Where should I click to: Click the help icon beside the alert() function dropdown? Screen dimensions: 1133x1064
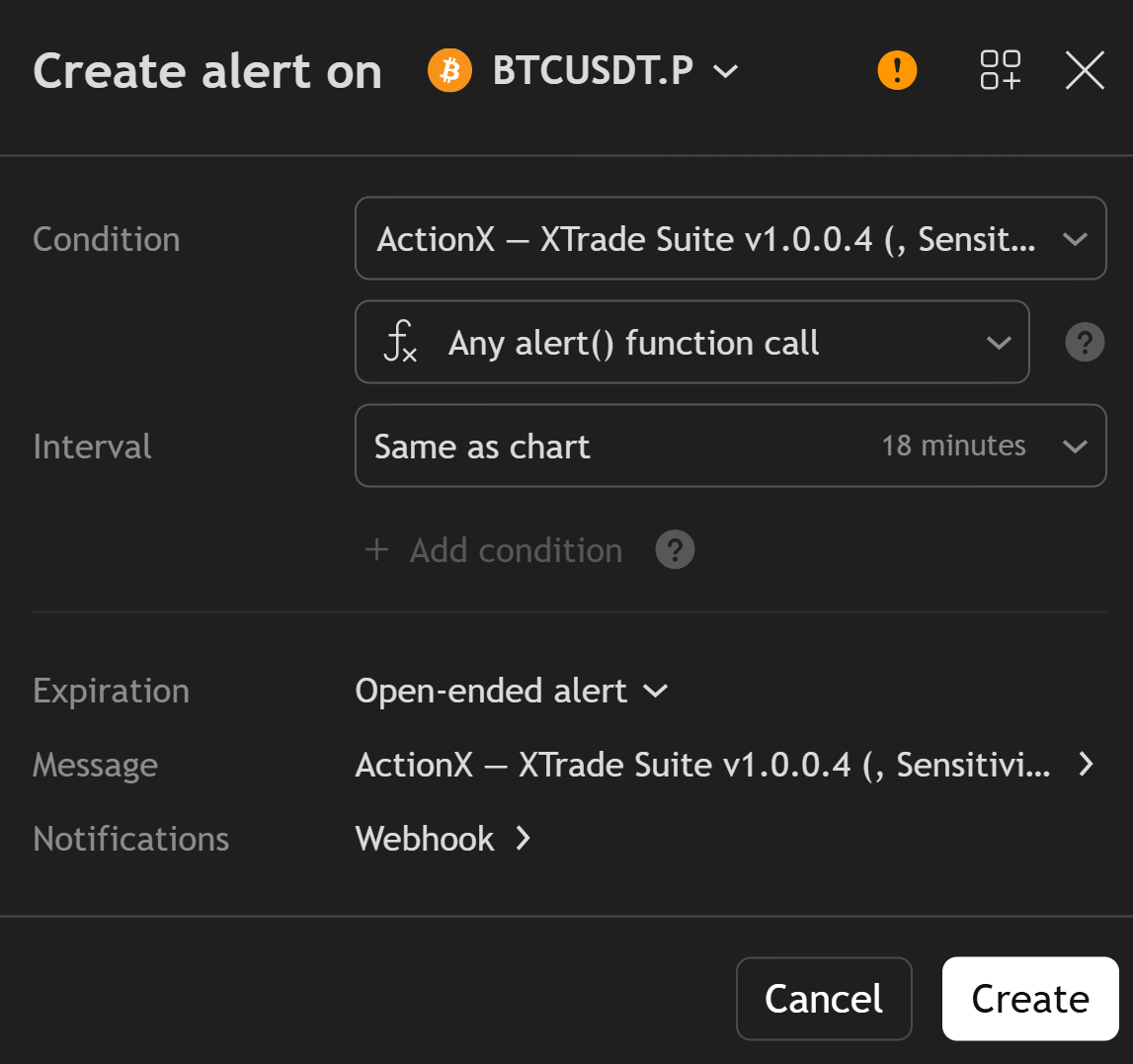coord(1085,342)
